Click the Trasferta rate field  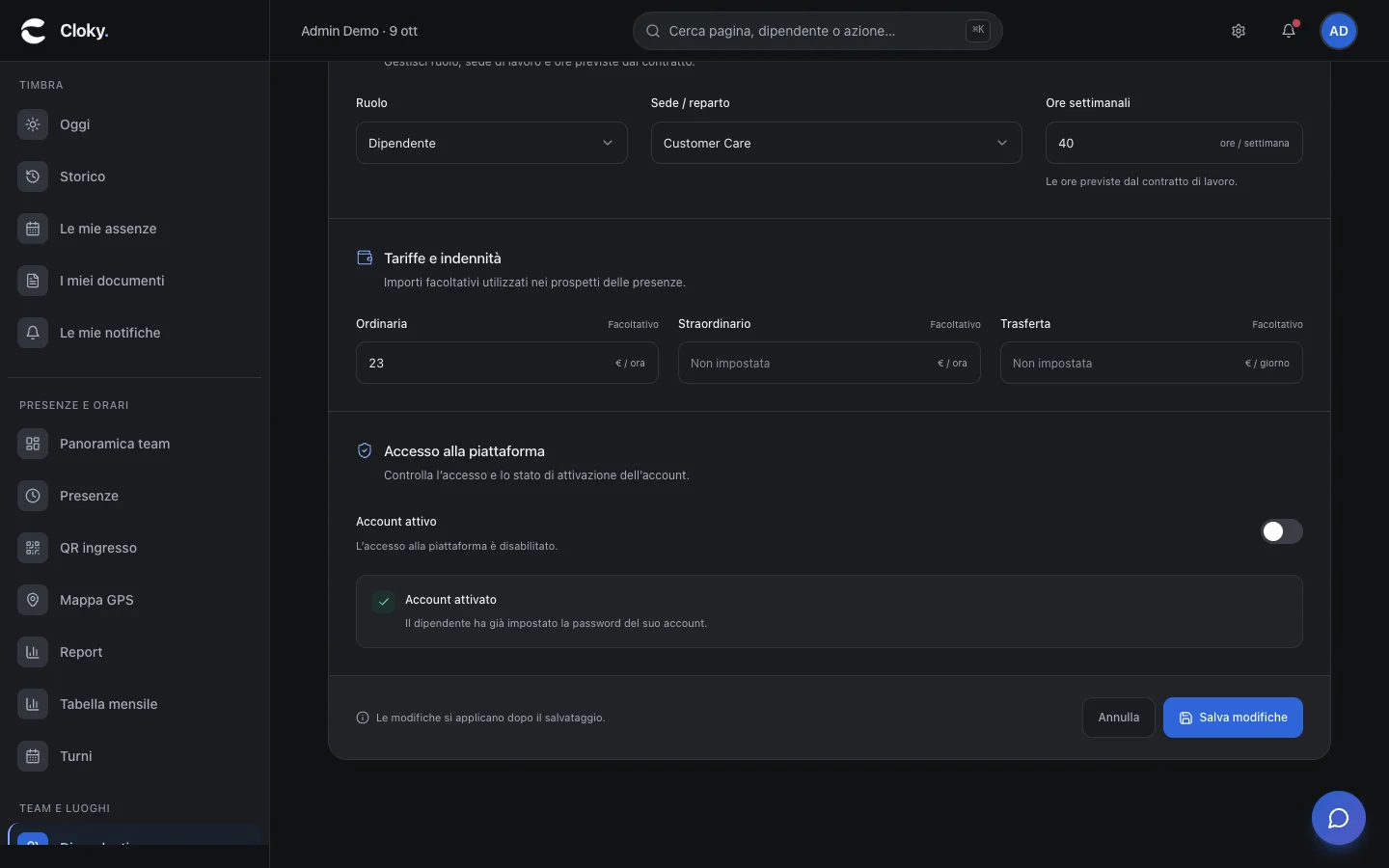point(1152,363)
